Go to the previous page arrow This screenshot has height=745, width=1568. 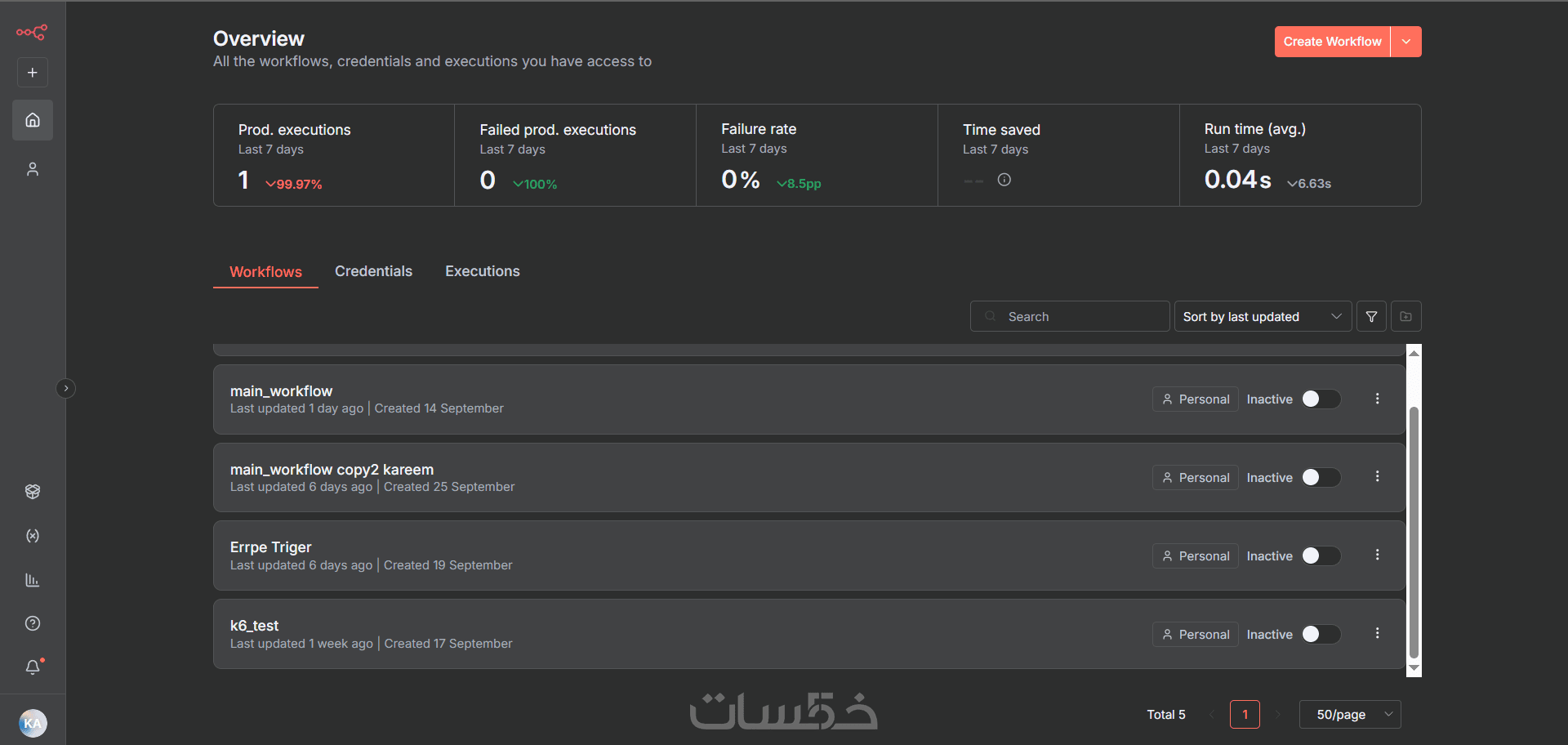(x=1212, y=715)
